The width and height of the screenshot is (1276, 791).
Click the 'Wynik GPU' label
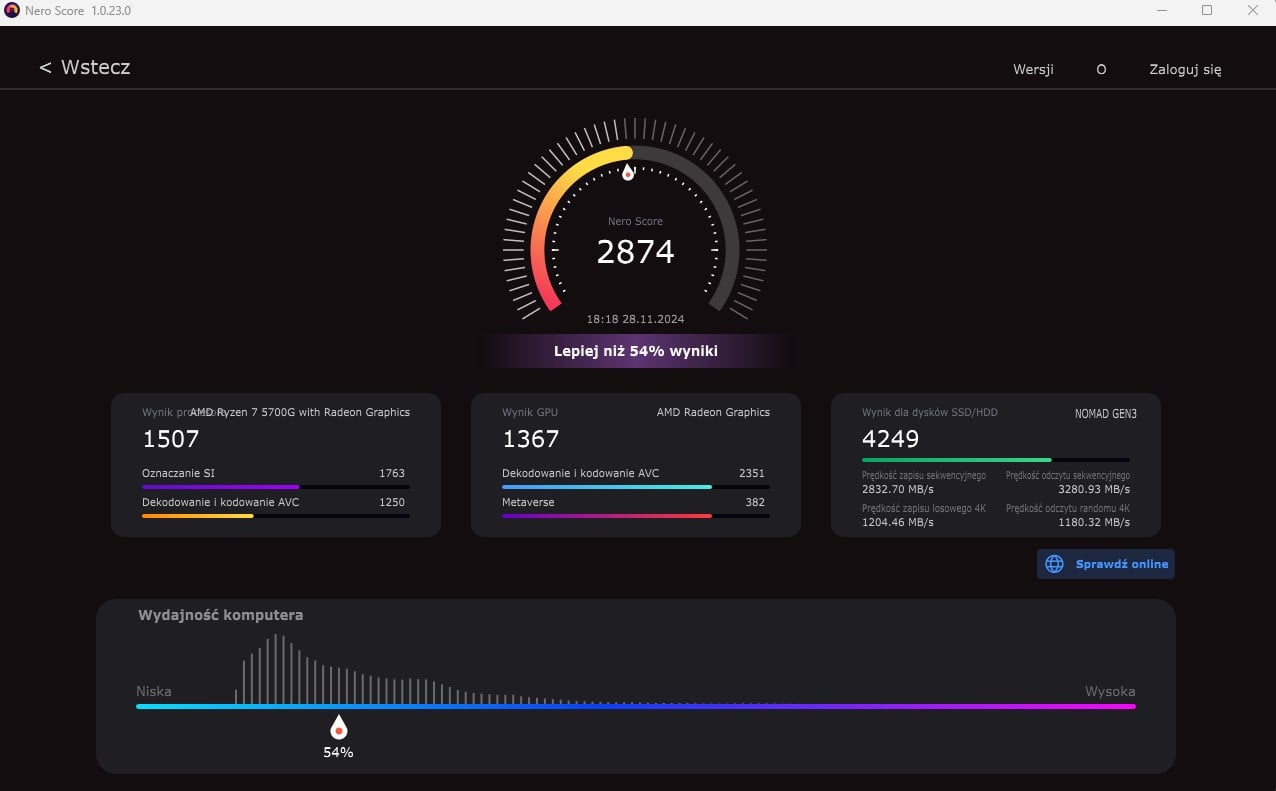(x=530, y=412)
